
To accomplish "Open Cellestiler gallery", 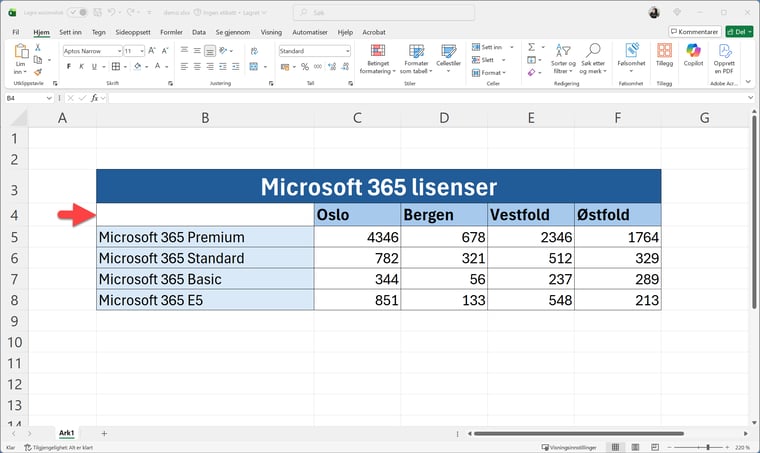I will (x=448, y=58).
